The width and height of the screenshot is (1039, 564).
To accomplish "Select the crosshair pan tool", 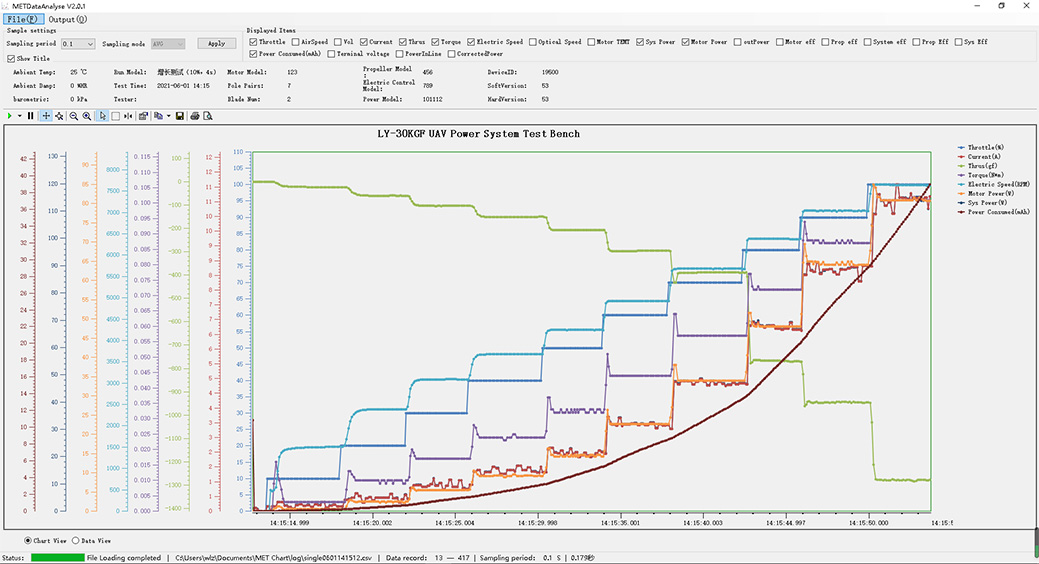I will point(46,116).
